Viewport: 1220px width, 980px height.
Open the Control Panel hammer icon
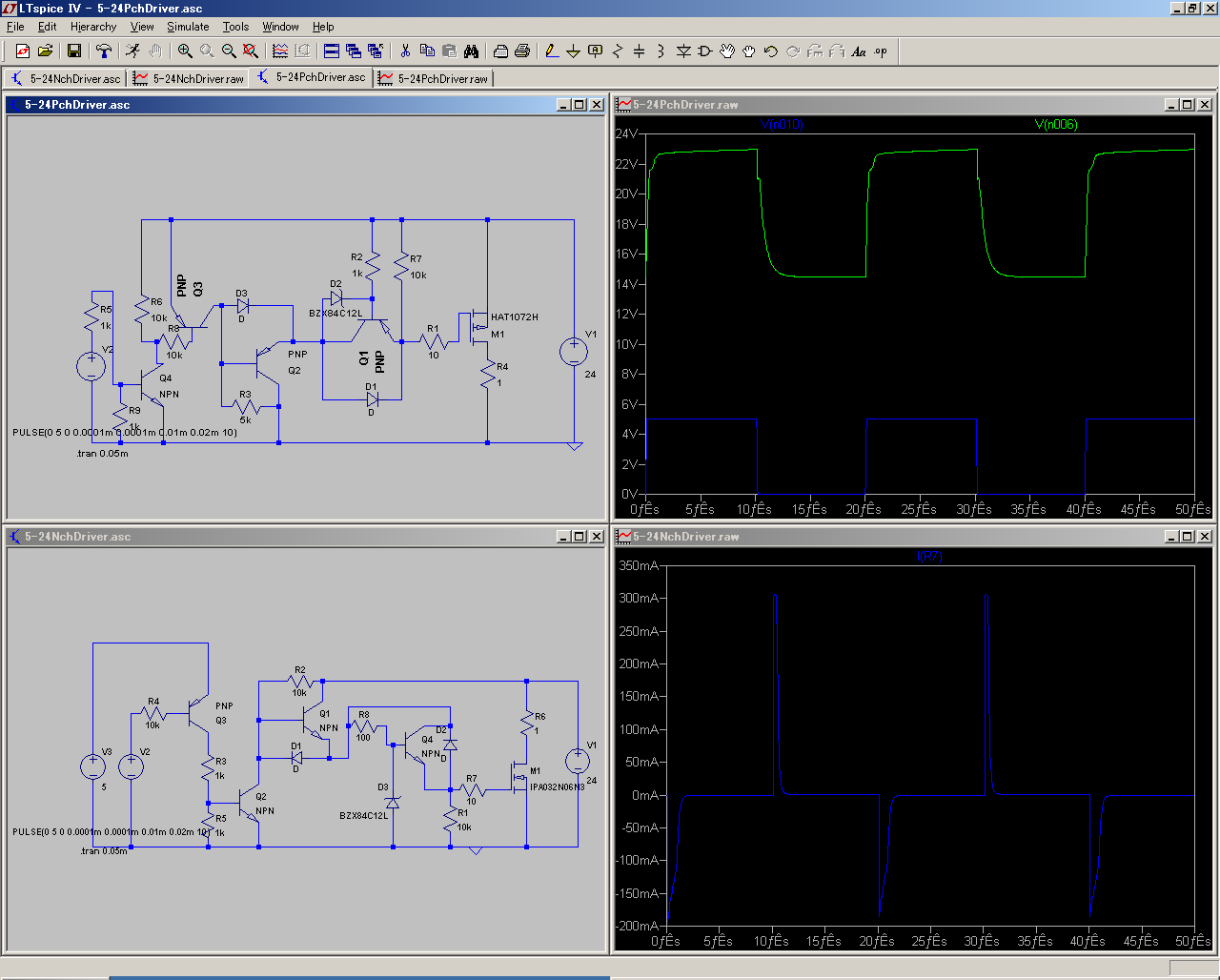click(103, 51)
